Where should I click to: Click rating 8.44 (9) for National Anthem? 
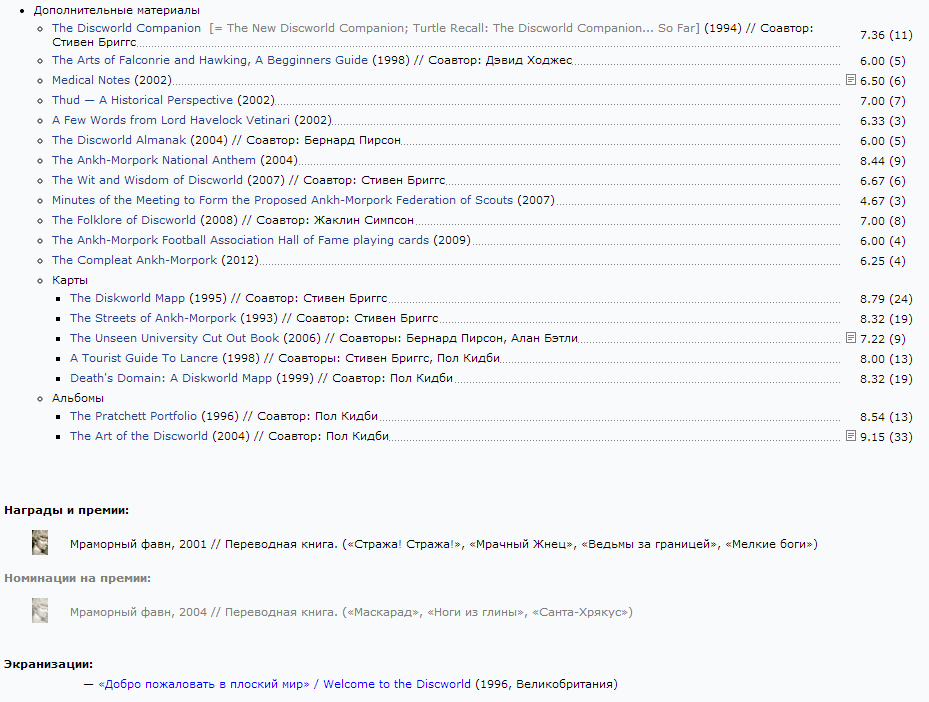883,161
